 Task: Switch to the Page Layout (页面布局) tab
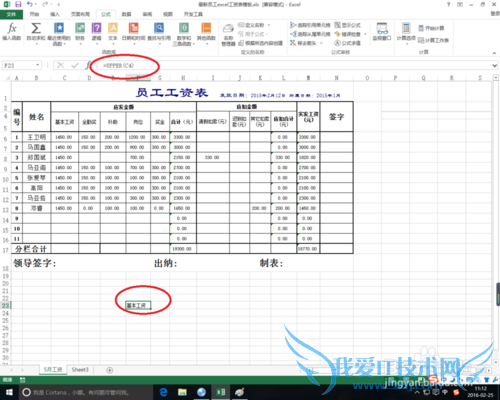(x=80, y=14)
